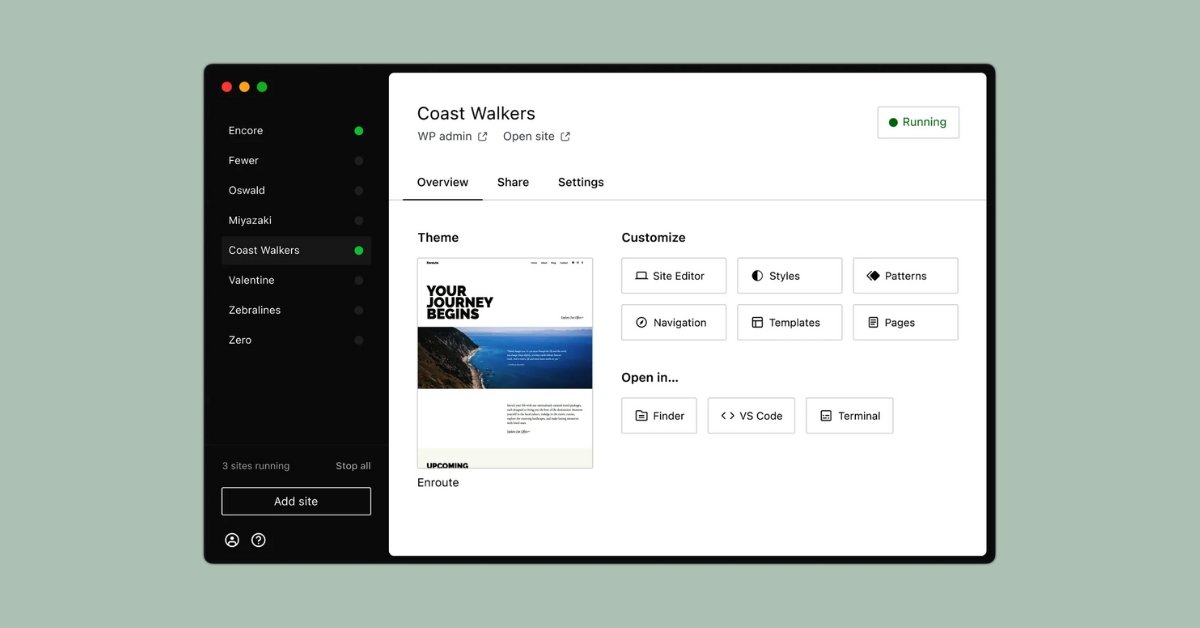Screen dimensions: 1200x628
Task: Click the green status dot next to Encore
Action: 359,130
